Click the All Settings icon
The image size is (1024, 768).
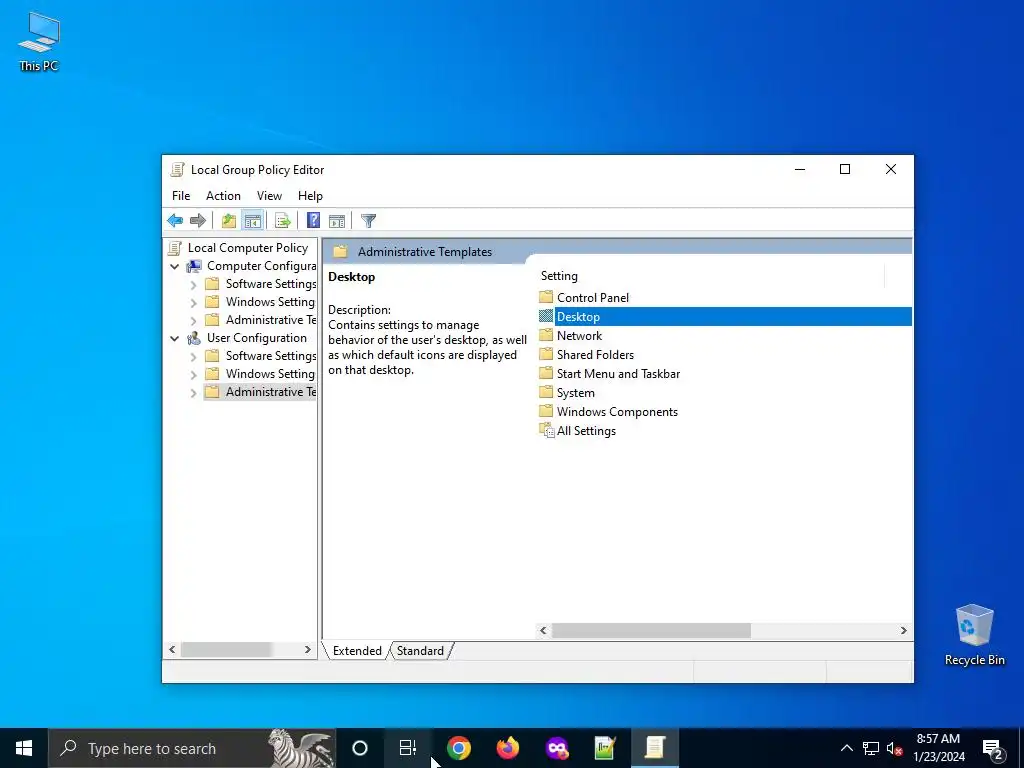546,430
